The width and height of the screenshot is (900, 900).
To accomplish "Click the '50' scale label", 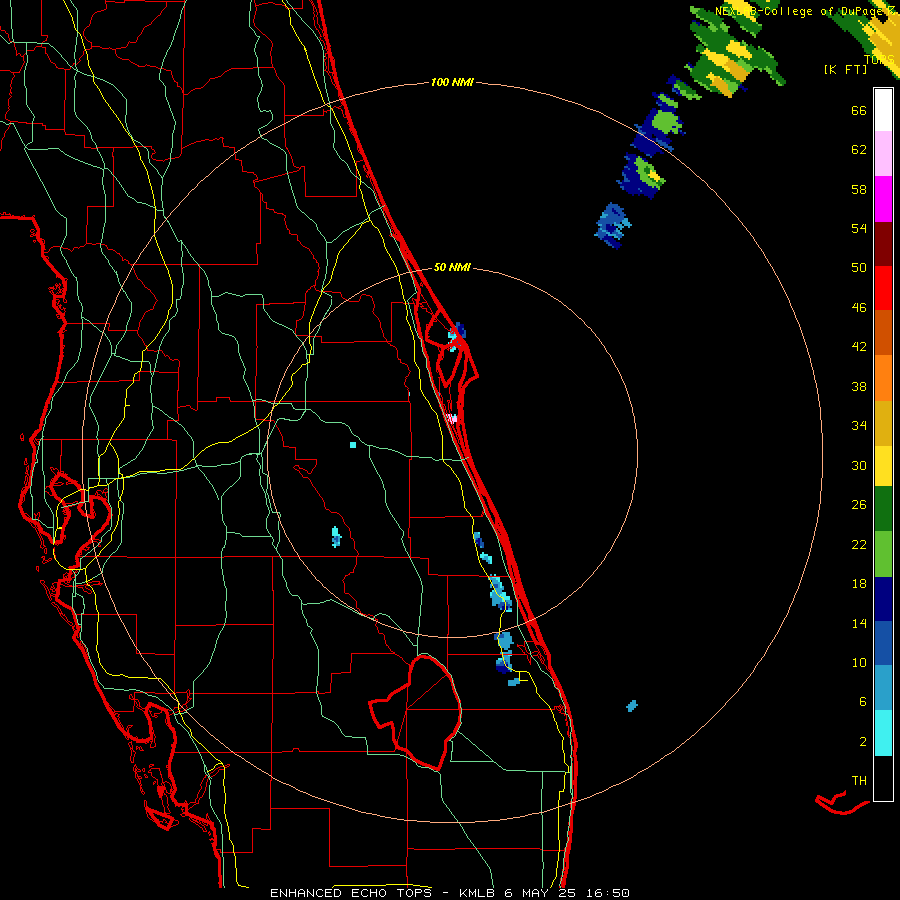I will (x=859, y=268).
